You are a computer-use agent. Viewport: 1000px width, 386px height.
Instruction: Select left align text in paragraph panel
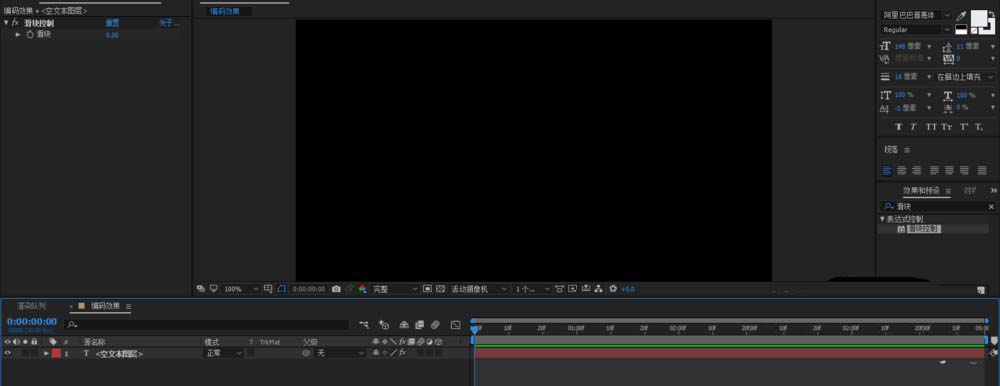[x=887, y=170]
